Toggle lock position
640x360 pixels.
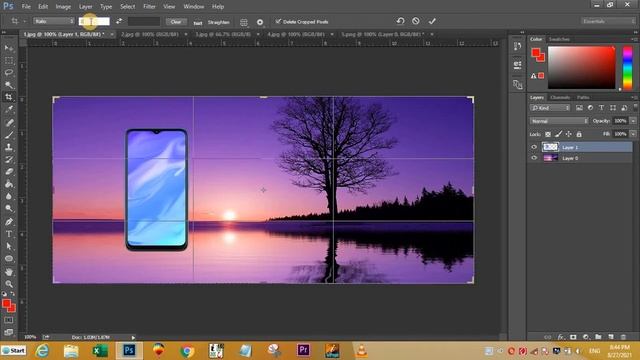(x=569, y=134)
